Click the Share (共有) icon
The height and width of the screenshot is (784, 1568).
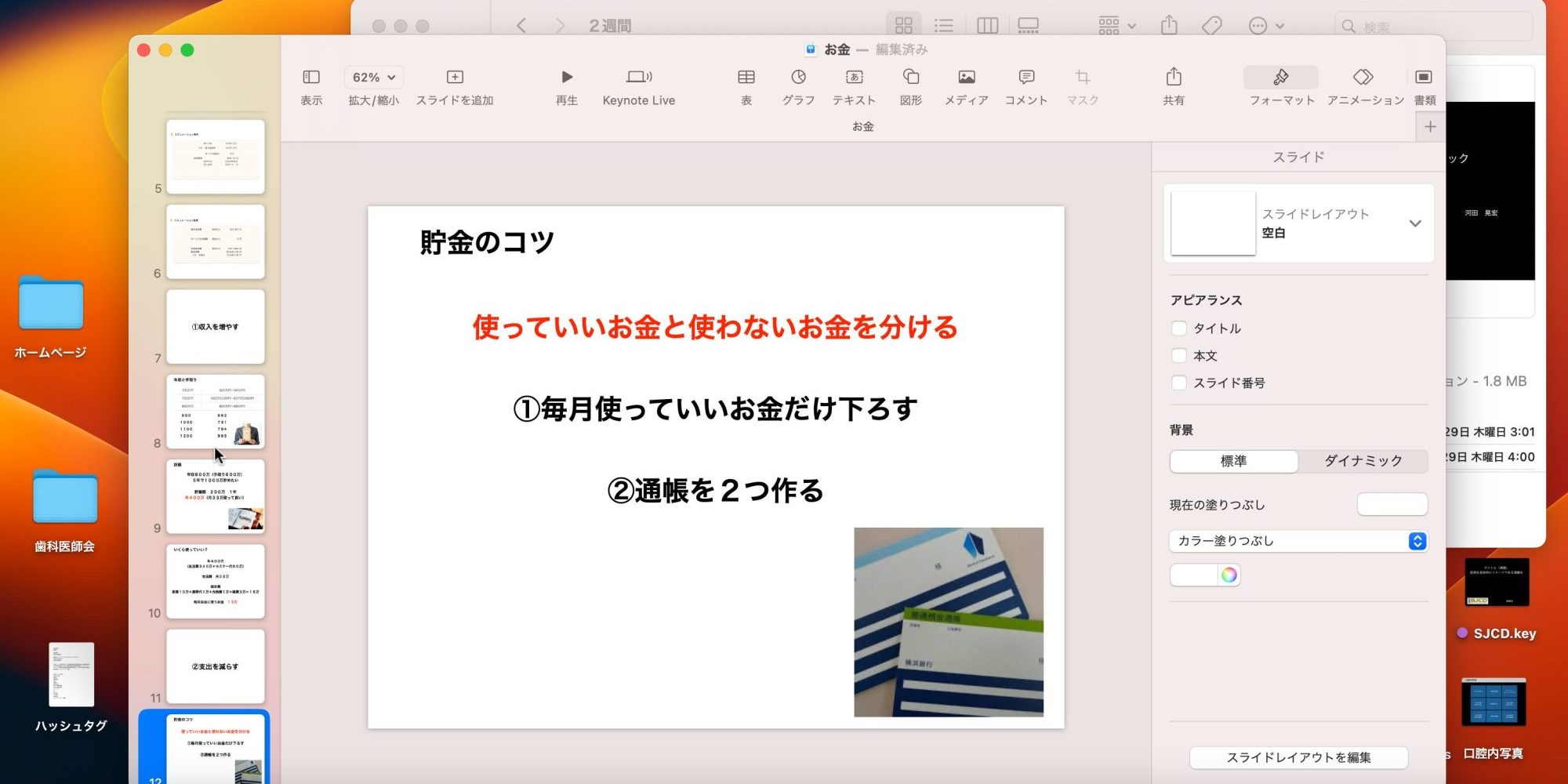click(x=1173, y=77)
